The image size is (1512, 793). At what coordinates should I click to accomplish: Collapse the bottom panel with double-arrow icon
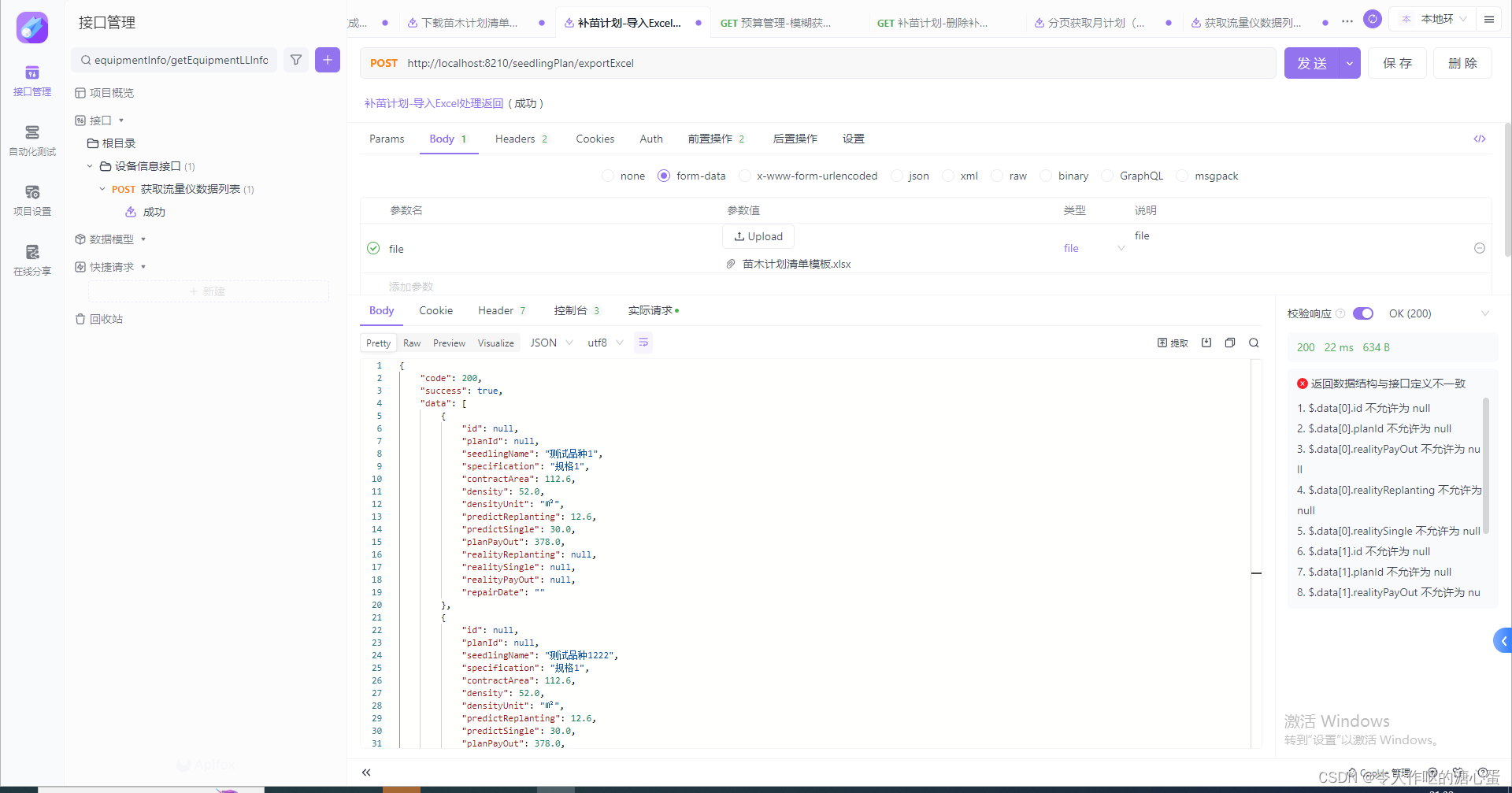click(x=366, y=773)
